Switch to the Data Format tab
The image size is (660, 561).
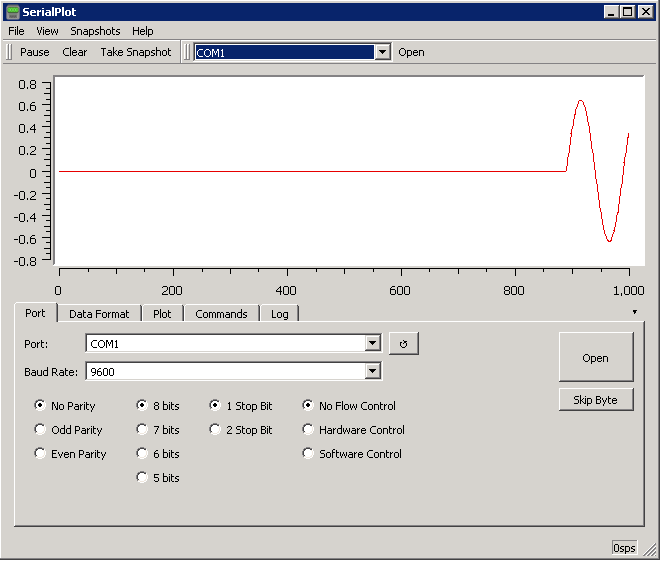coord(99,314)
